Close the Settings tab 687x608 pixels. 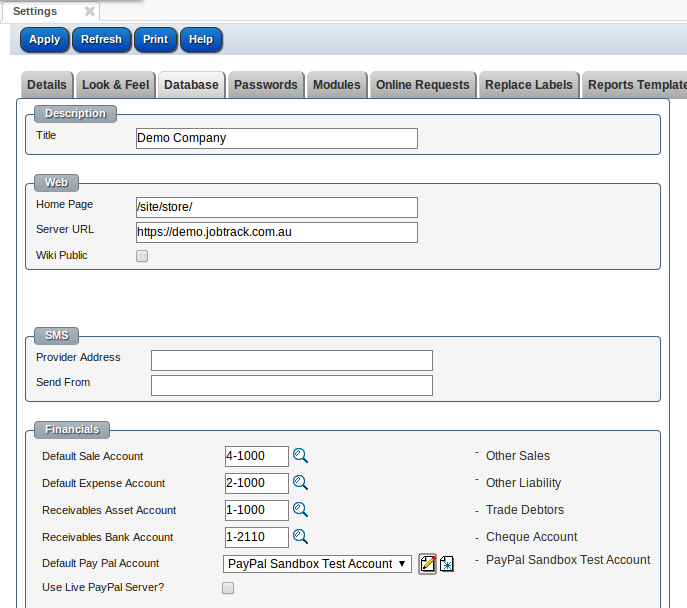coord(89,11)
